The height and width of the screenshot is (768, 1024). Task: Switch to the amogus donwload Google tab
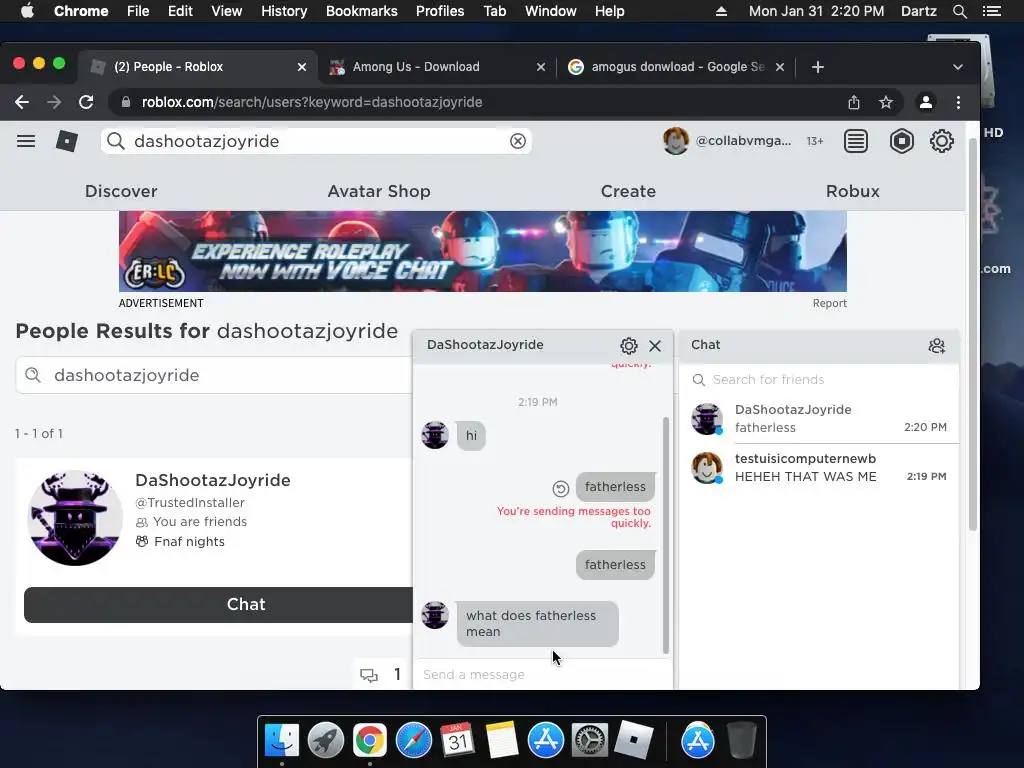(676, 67)
